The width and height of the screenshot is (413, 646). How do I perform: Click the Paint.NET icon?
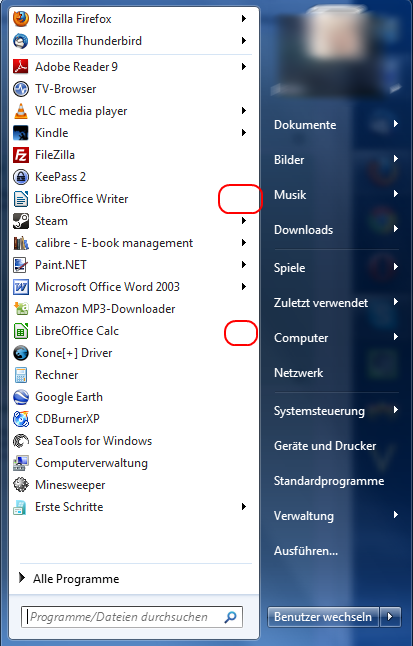click(x=21, y=265)
